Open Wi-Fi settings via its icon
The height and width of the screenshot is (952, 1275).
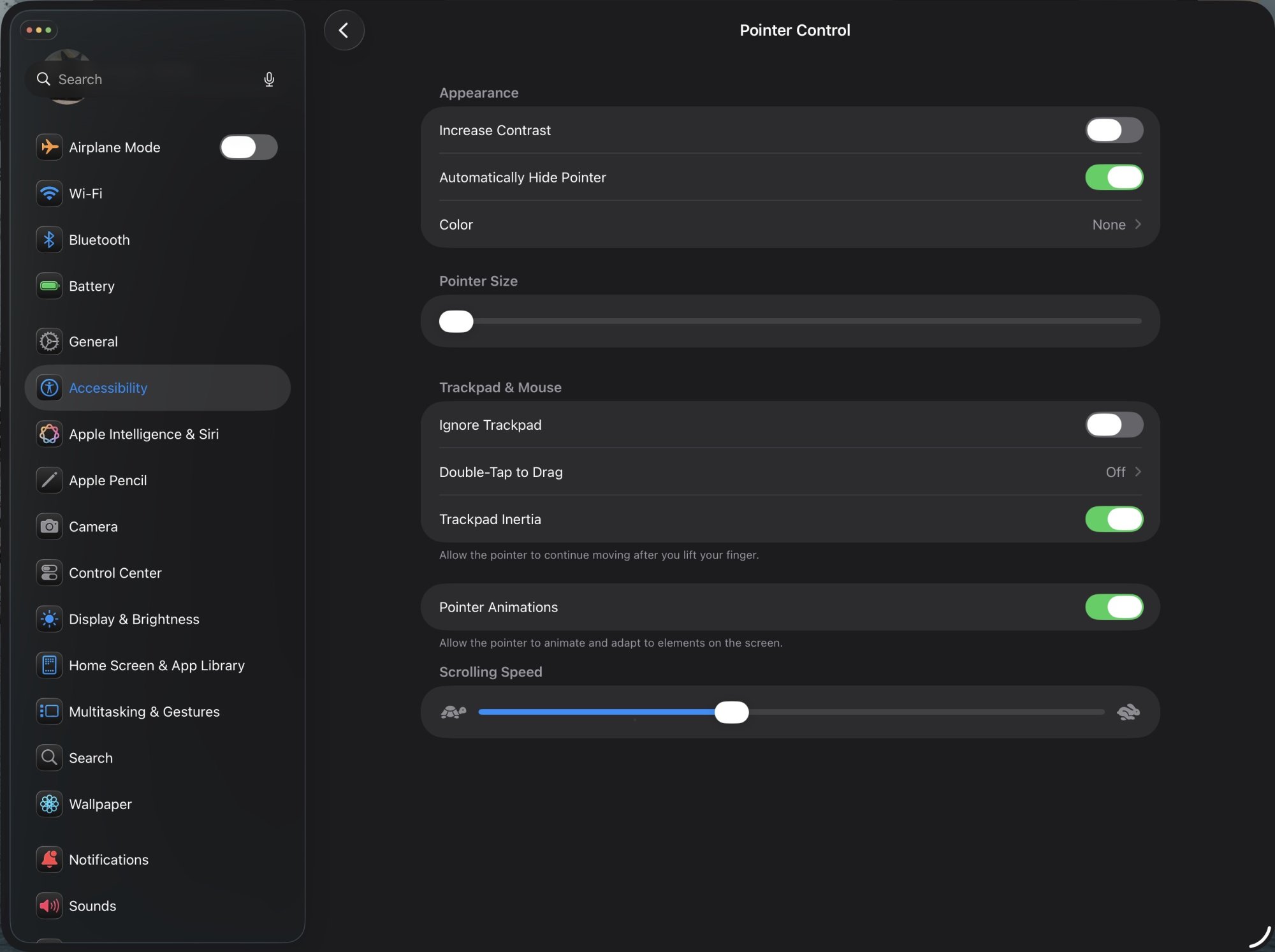pyautogui.click(x=49, y=193)
